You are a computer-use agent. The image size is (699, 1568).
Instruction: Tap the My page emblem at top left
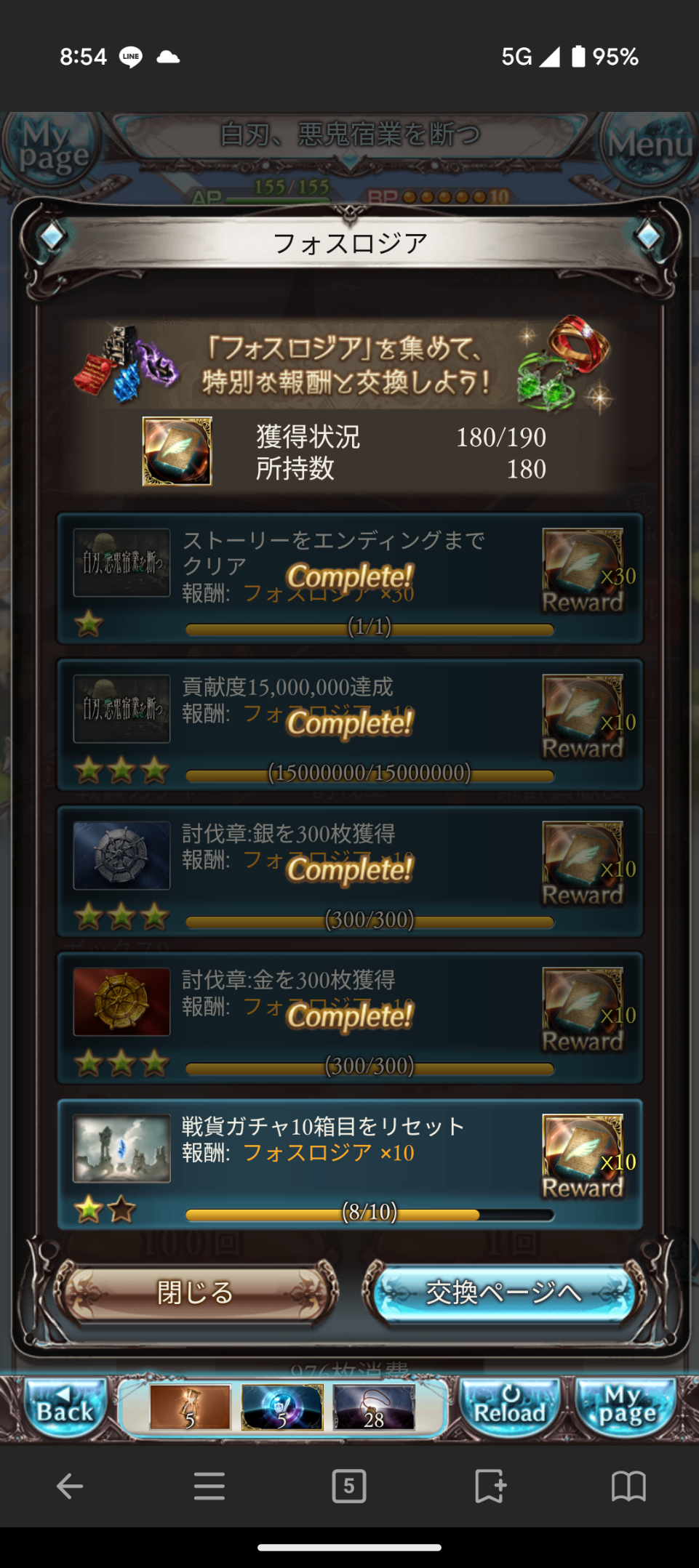(49, 145)
